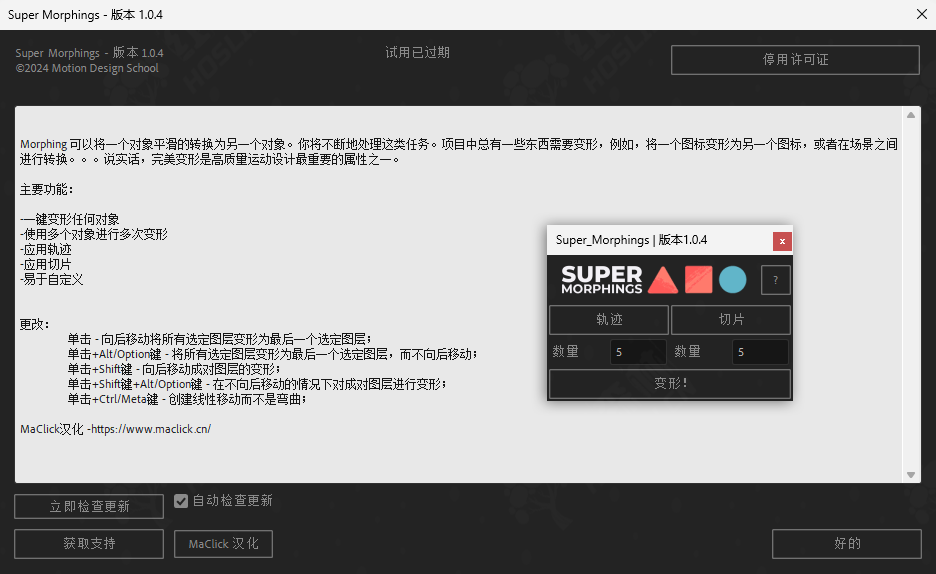The height and width of the screenshot is (574, 936).
Task: Click the MaClick 汉化 button
Action: point(223,544)
